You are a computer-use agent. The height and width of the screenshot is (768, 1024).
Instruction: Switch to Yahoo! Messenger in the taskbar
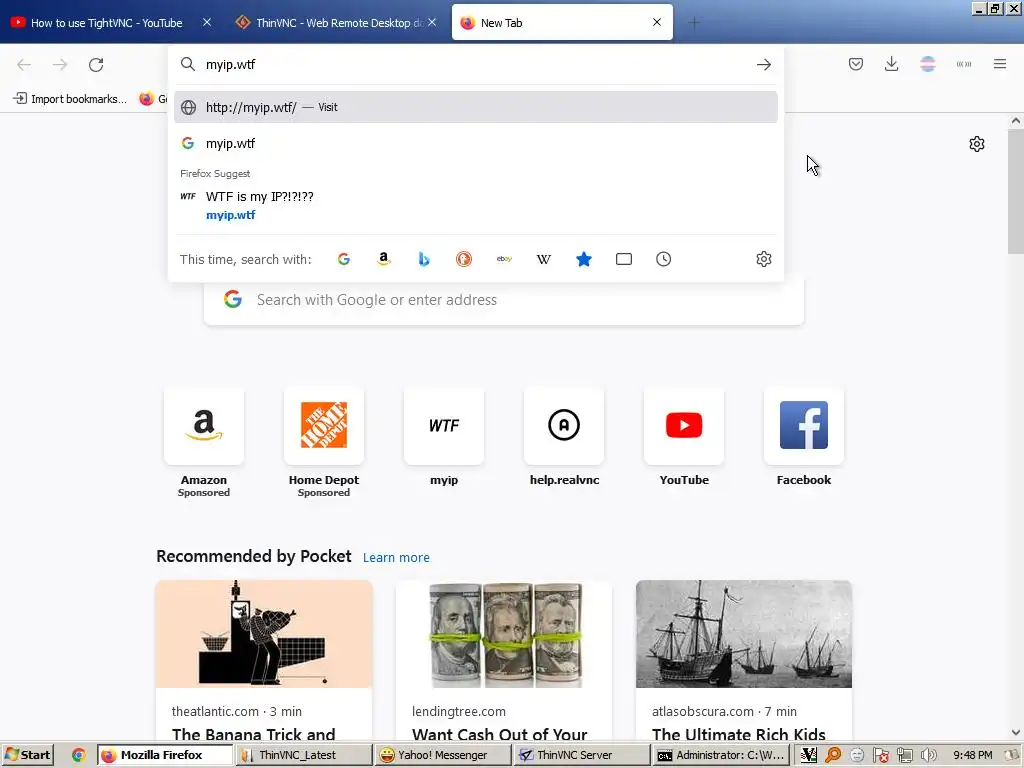pos(442,755)
